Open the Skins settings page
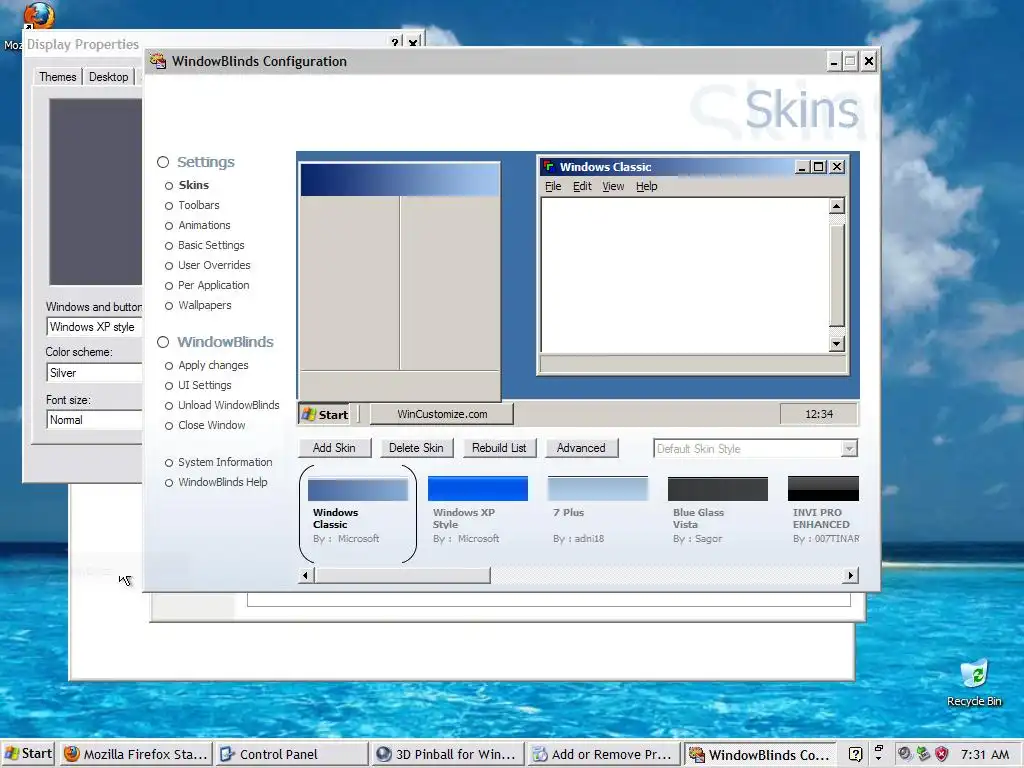Viewport: 1024px width, 768px height. (x=193, y=185)
